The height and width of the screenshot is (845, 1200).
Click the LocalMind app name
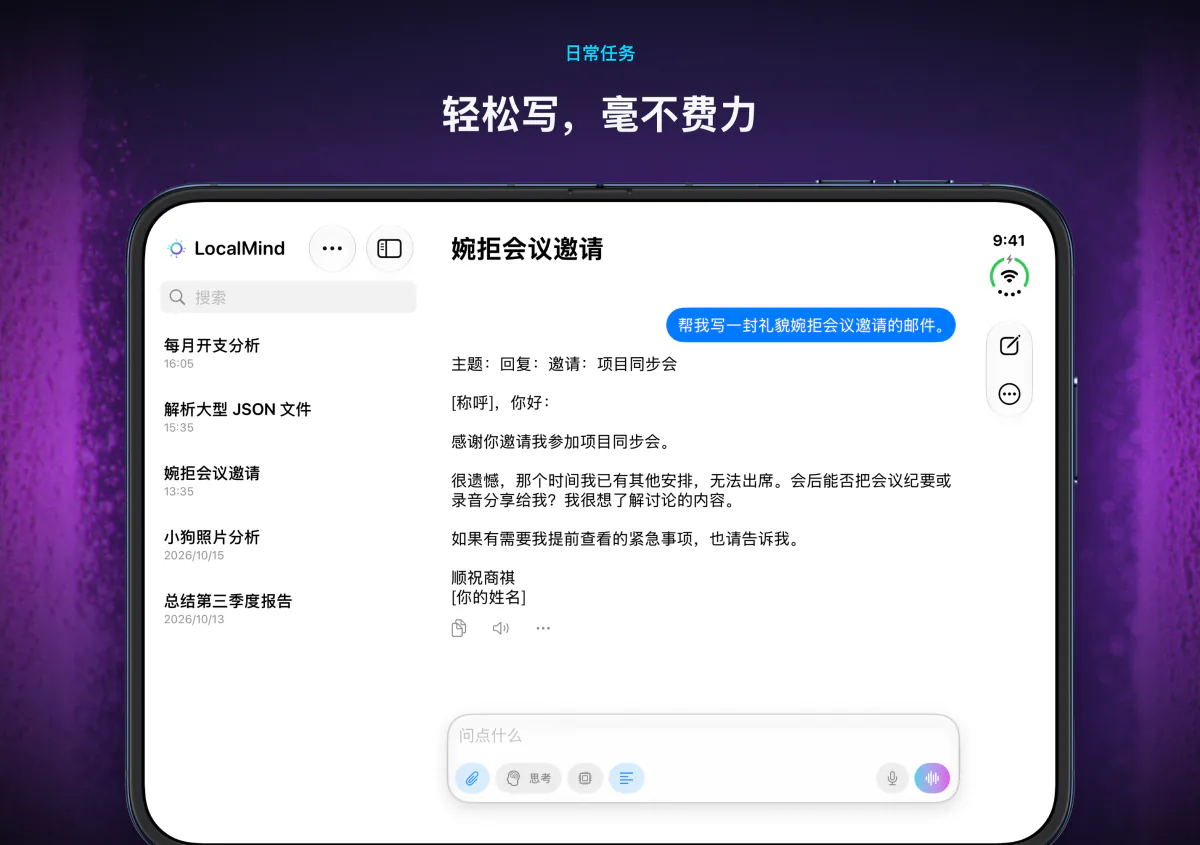tap(240, 248)
